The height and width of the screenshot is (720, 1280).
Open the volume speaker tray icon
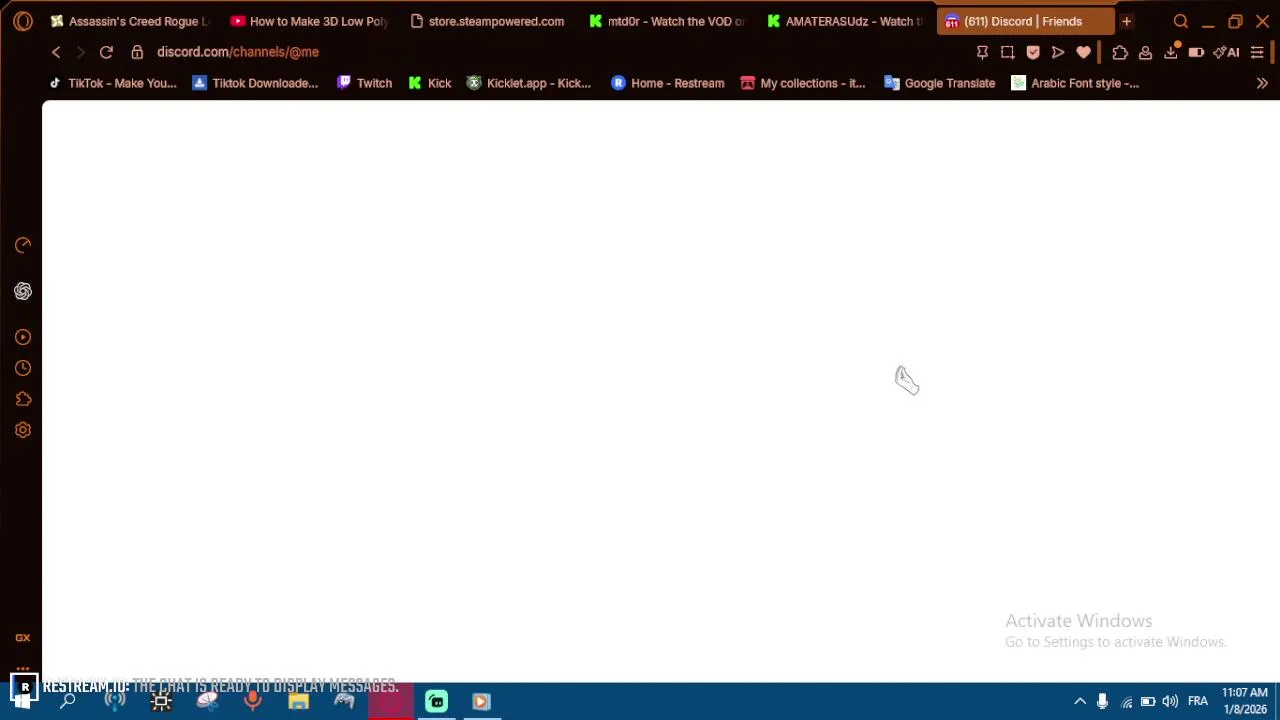click(1169, 701)
